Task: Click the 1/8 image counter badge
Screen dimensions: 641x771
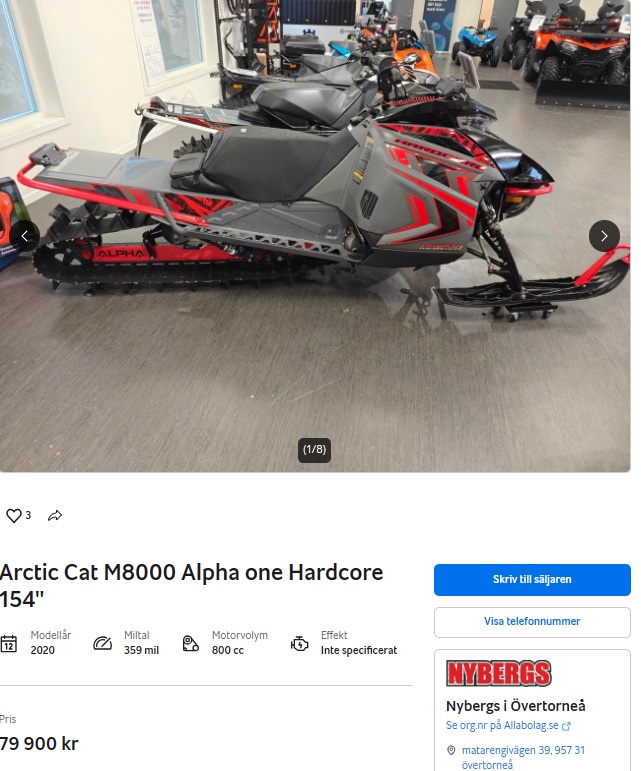Action: pos(314,449)
